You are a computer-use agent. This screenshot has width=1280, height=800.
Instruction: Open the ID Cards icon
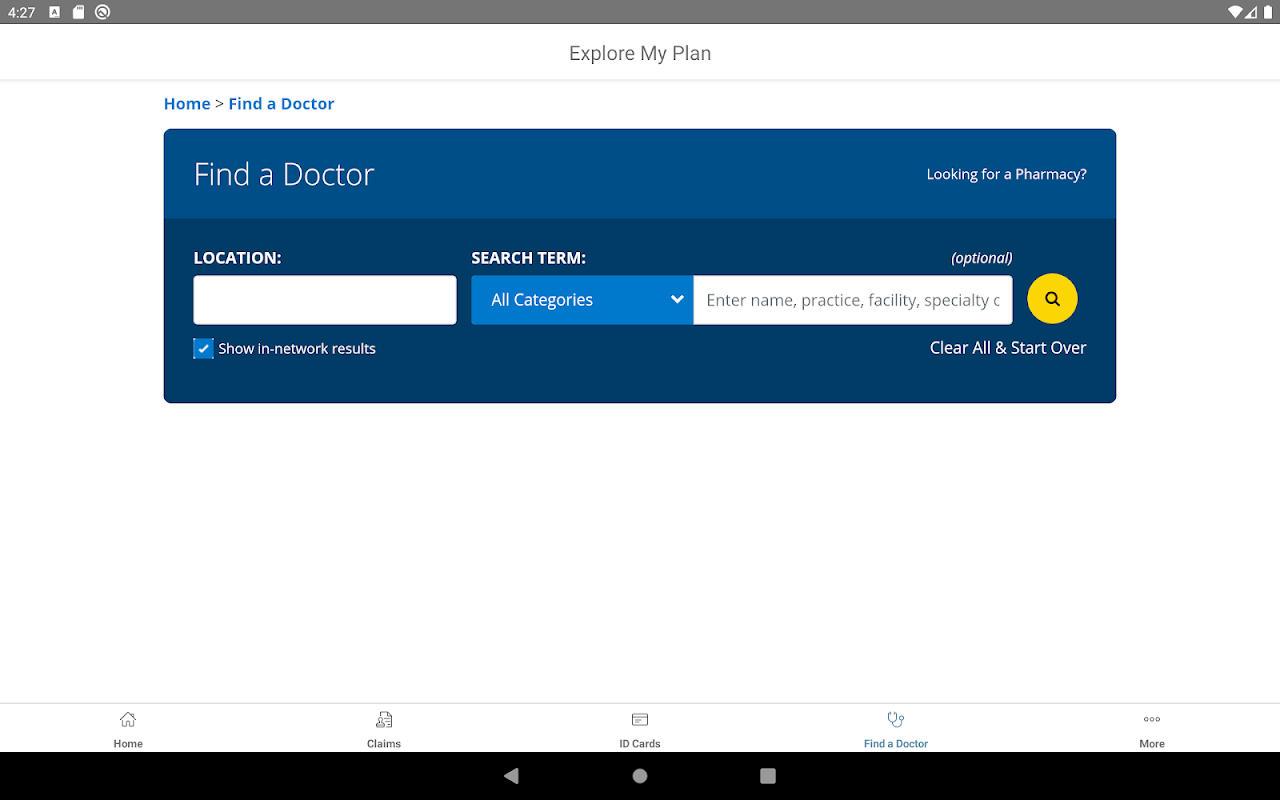tap(640, 719)
